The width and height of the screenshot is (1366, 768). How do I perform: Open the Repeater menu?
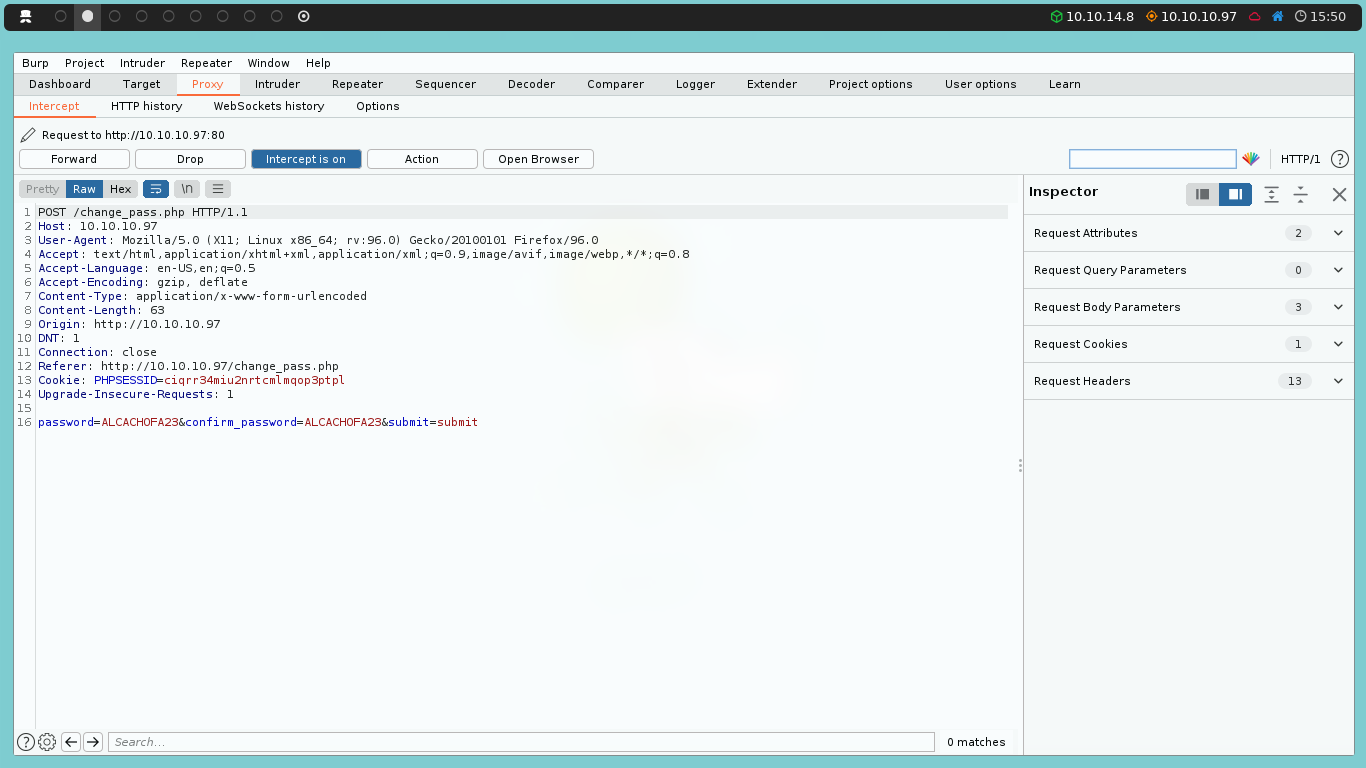[x=206, y=63]
